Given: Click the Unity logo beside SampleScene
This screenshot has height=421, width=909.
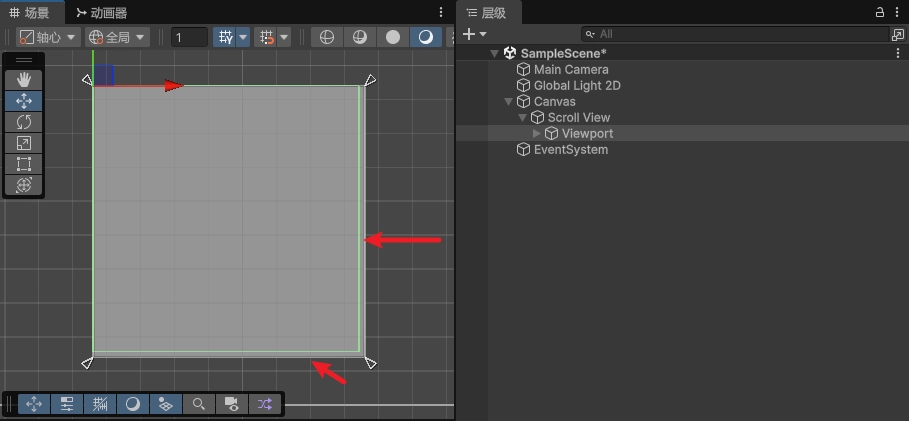Looking at the screenshot, I should click(510, 53).
